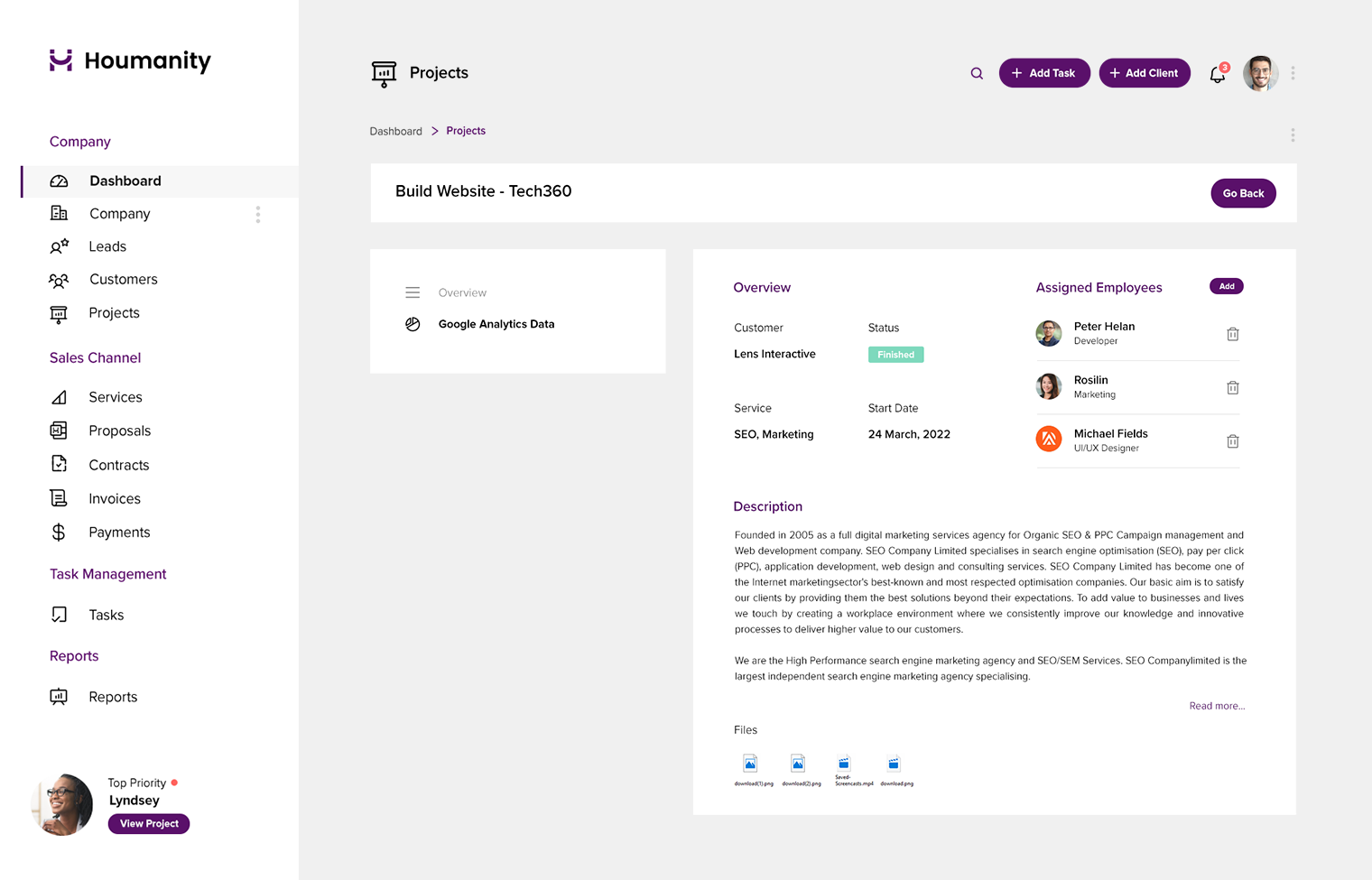Expand the Company item's more options
Screen dimensions: 1372x880
(258, 214)
